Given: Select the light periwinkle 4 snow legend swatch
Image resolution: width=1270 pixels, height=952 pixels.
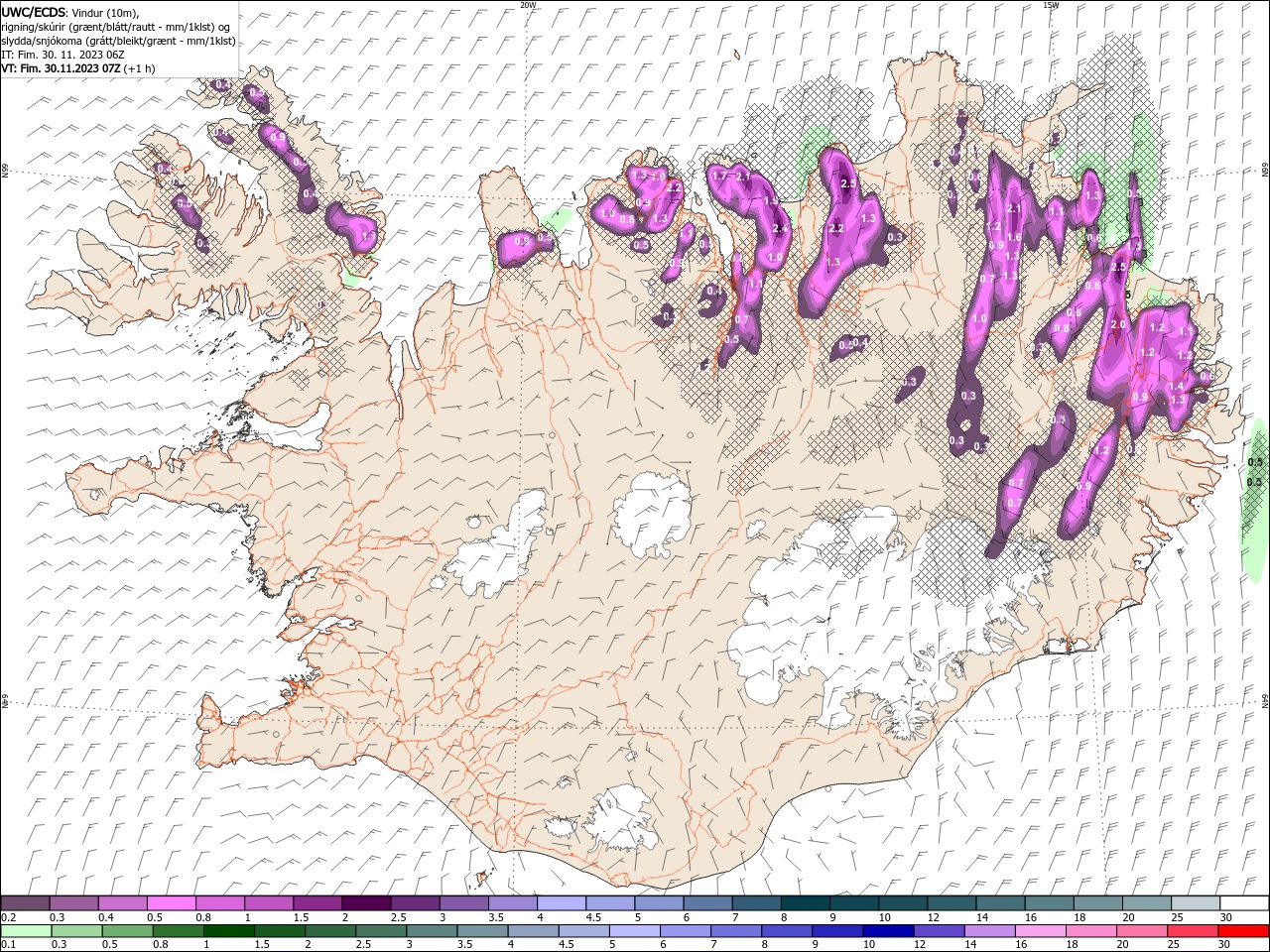Looking at the screenshot, I should [x=561, y=903].
